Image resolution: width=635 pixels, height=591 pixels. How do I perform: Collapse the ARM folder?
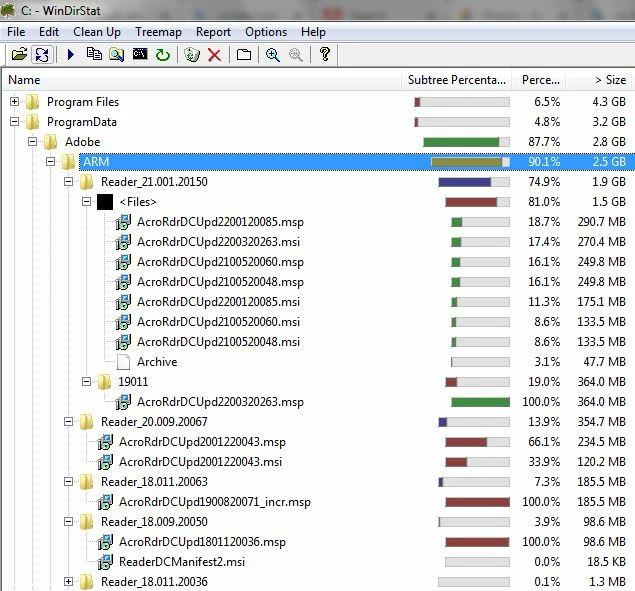[x=51, y=162]
